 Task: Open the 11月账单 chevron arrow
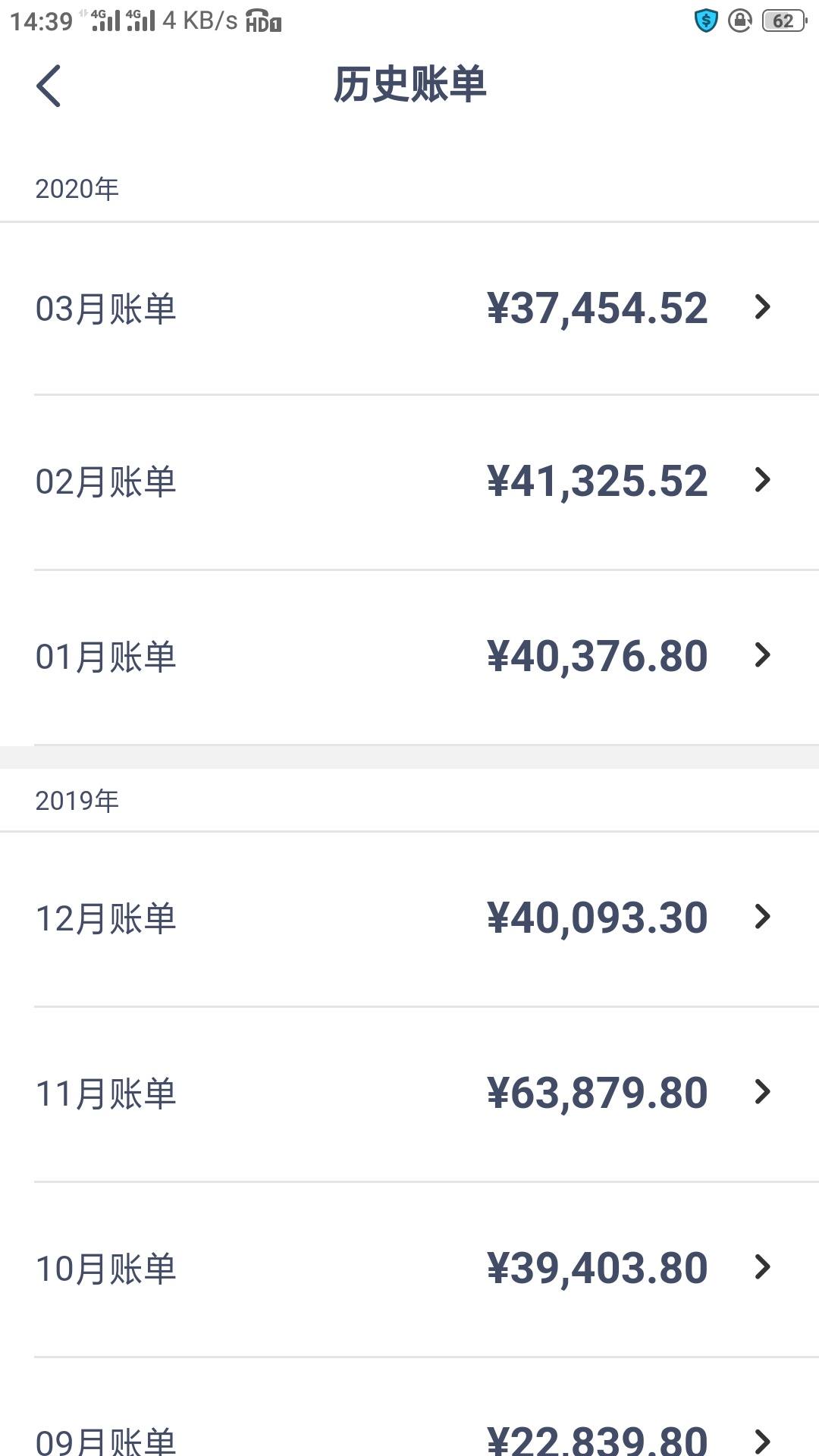point(763,1092)
